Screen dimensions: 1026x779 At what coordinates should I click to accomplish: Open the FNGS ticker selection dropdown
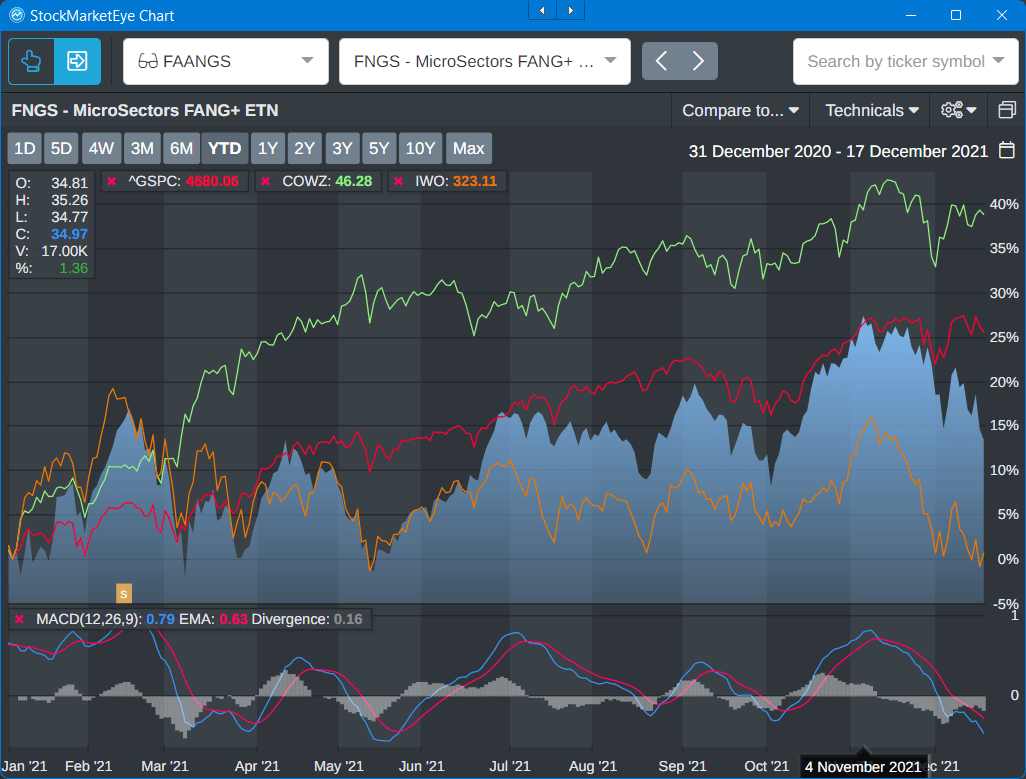click(484, 61)
